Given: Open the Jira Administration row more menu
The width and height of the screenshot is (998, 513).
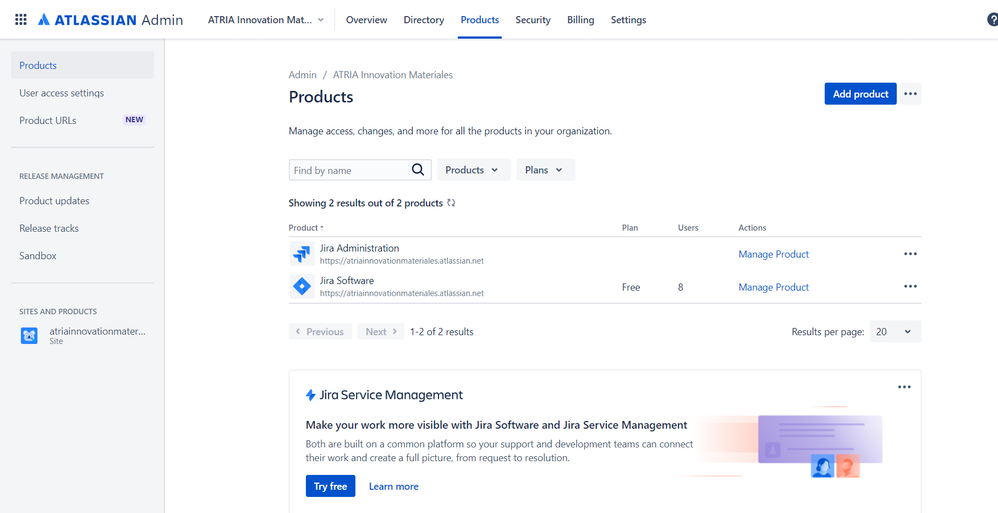Looking at the screenshot, I should point(910,254).
